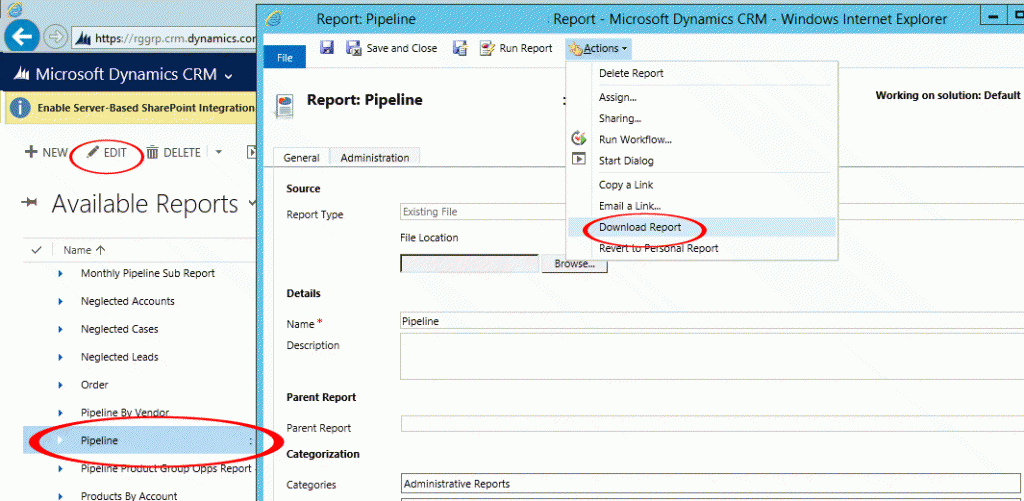
Task: Click the icon between Save and Close and Run Report
Action: point(460,48)
